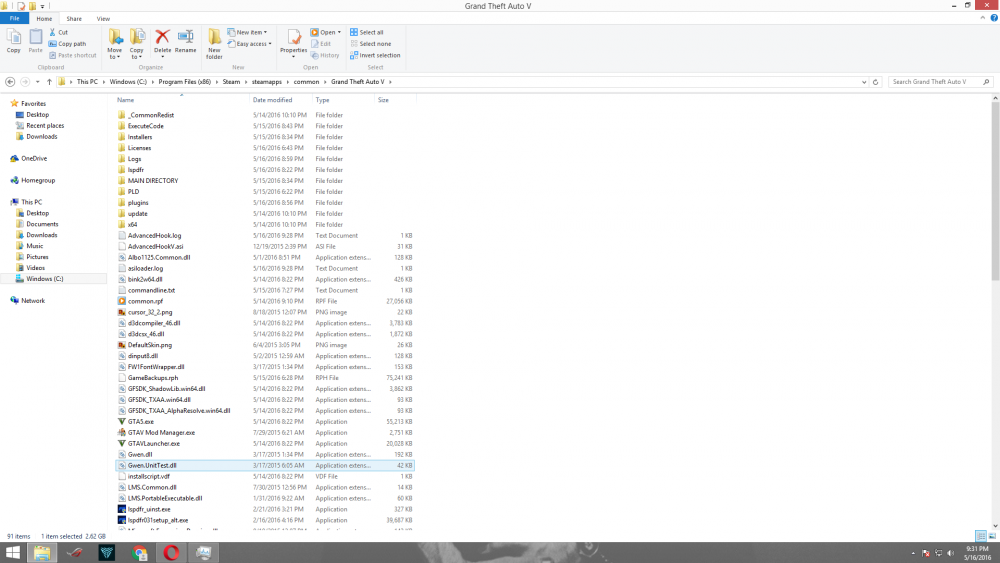The image size is (1000, 563).
Task: Click the History button in Open group
Action: pyautogui.click(x=325, y=55)
